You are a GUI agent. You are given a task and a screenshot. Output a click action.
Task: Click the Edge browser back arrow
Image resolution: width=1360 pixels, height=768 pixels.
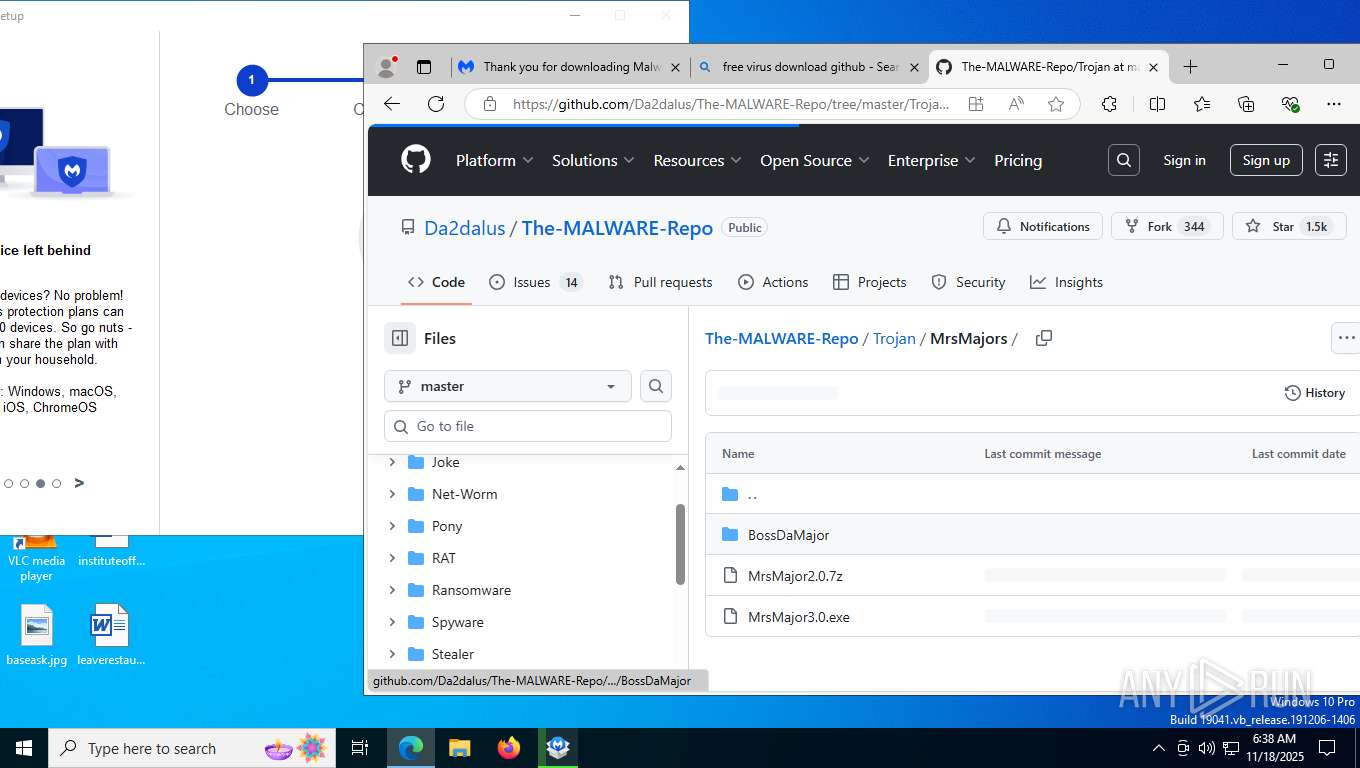point(392,104)
